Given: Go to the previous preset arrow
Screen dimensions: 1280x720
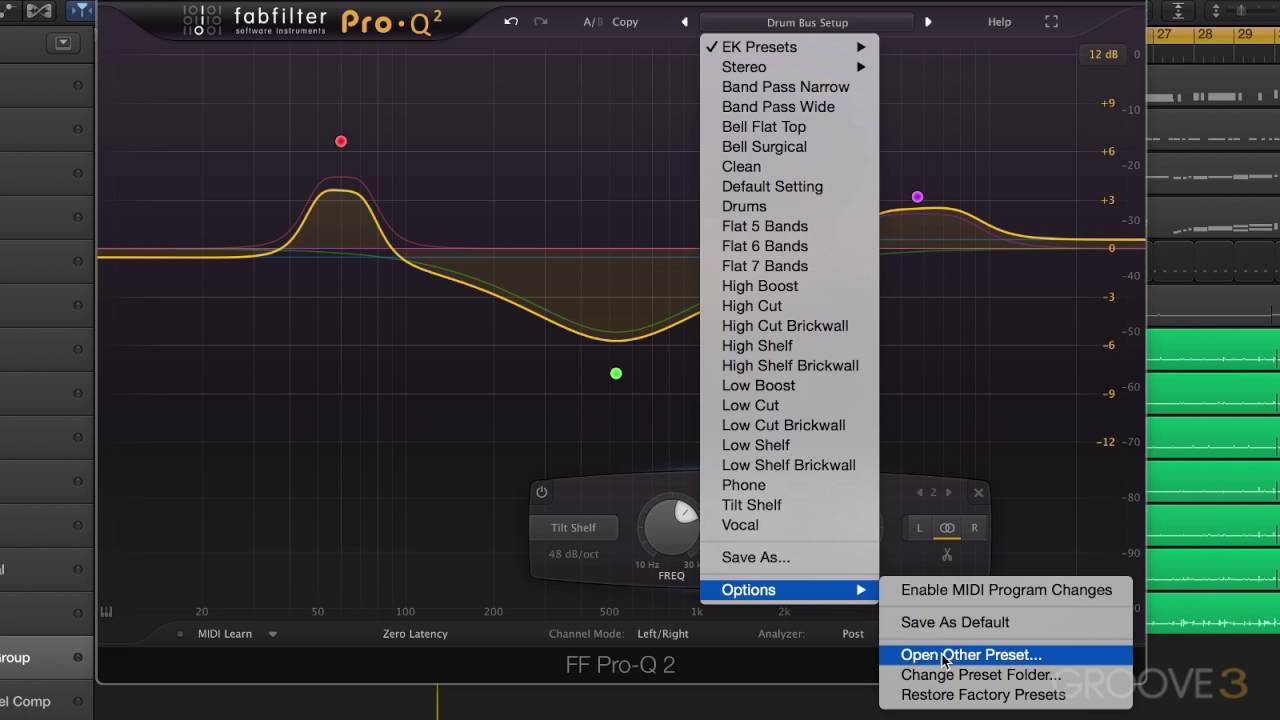Looking at the screenshot, I should click(x=685, y=22).
